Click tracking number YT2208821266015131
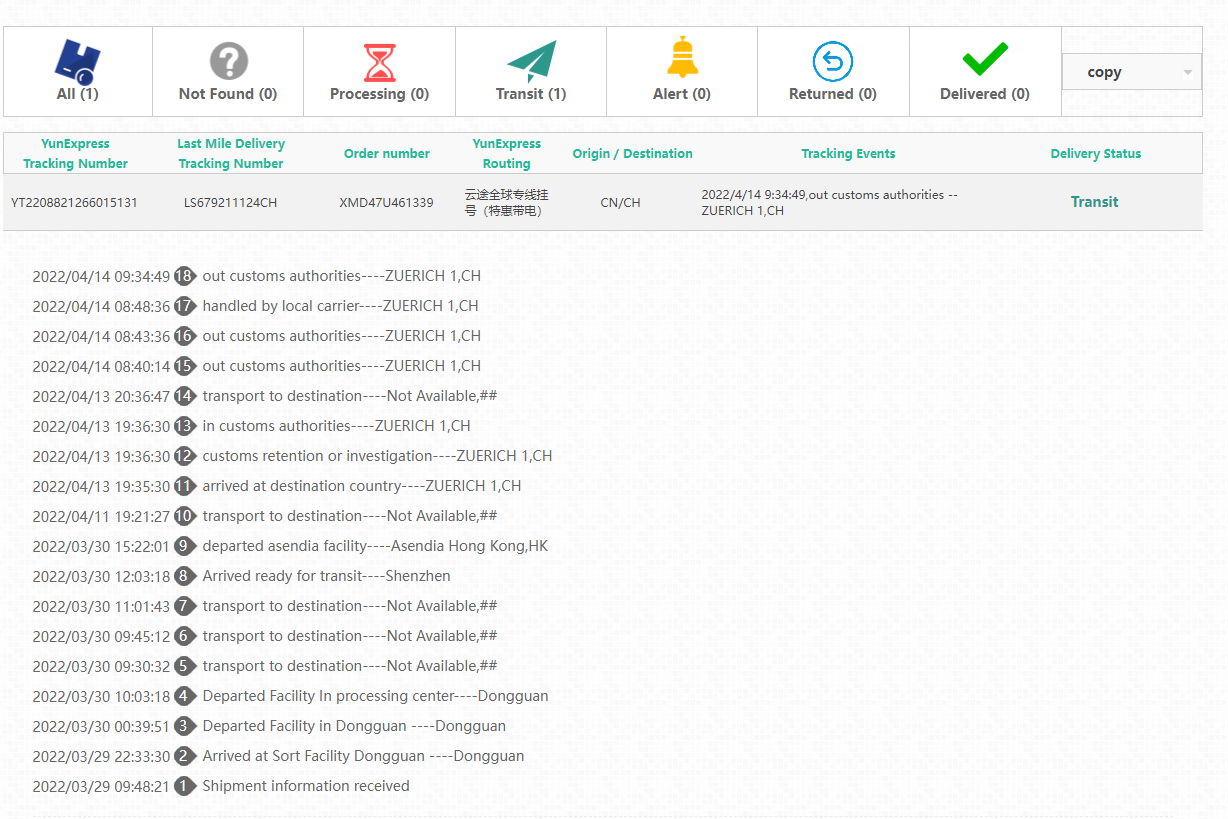This screenshot has width=1228, height=819. [74, 203]
